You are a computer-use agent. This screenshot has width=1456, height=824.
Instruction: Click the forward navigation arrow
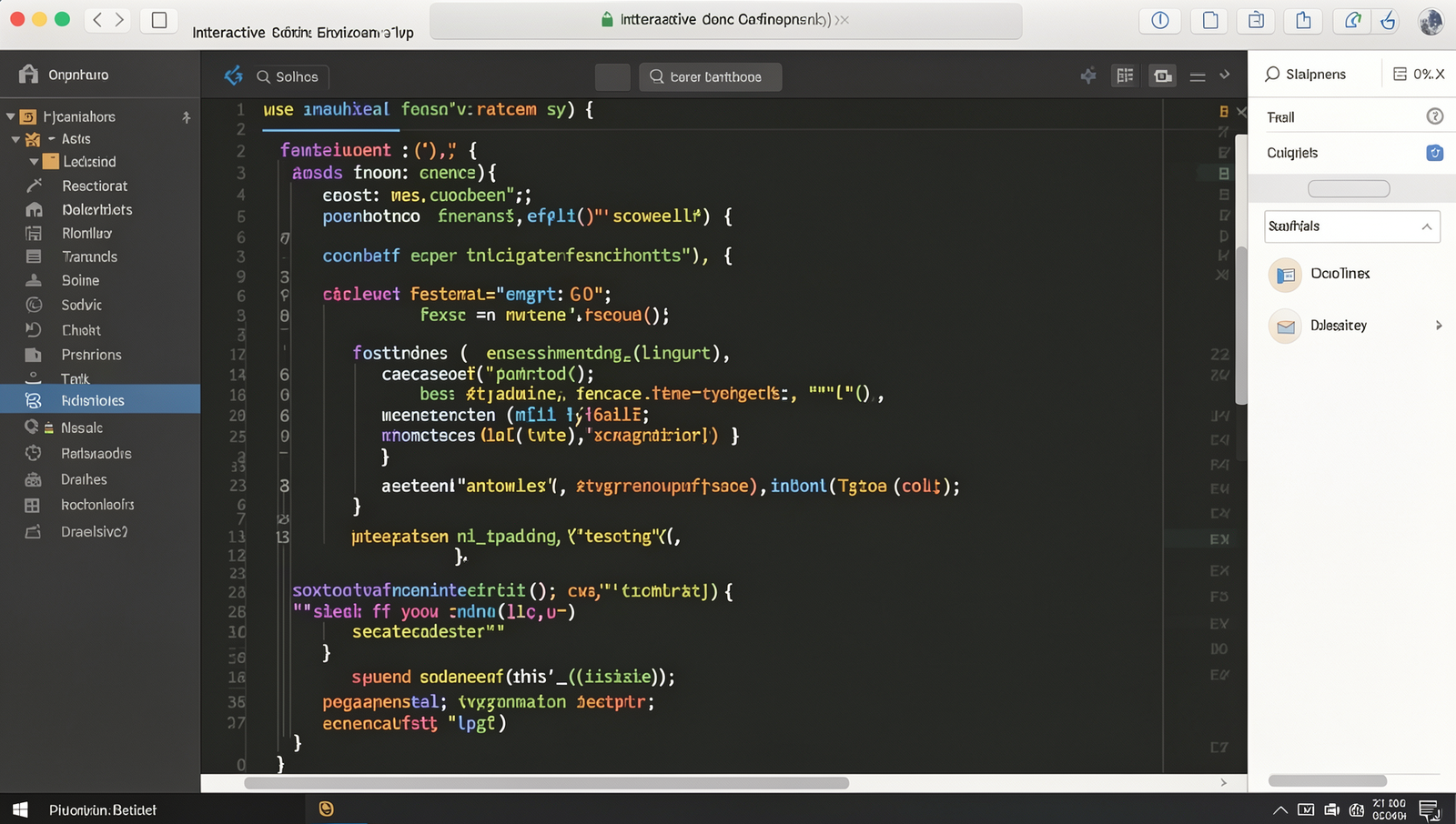coord(119,19)
